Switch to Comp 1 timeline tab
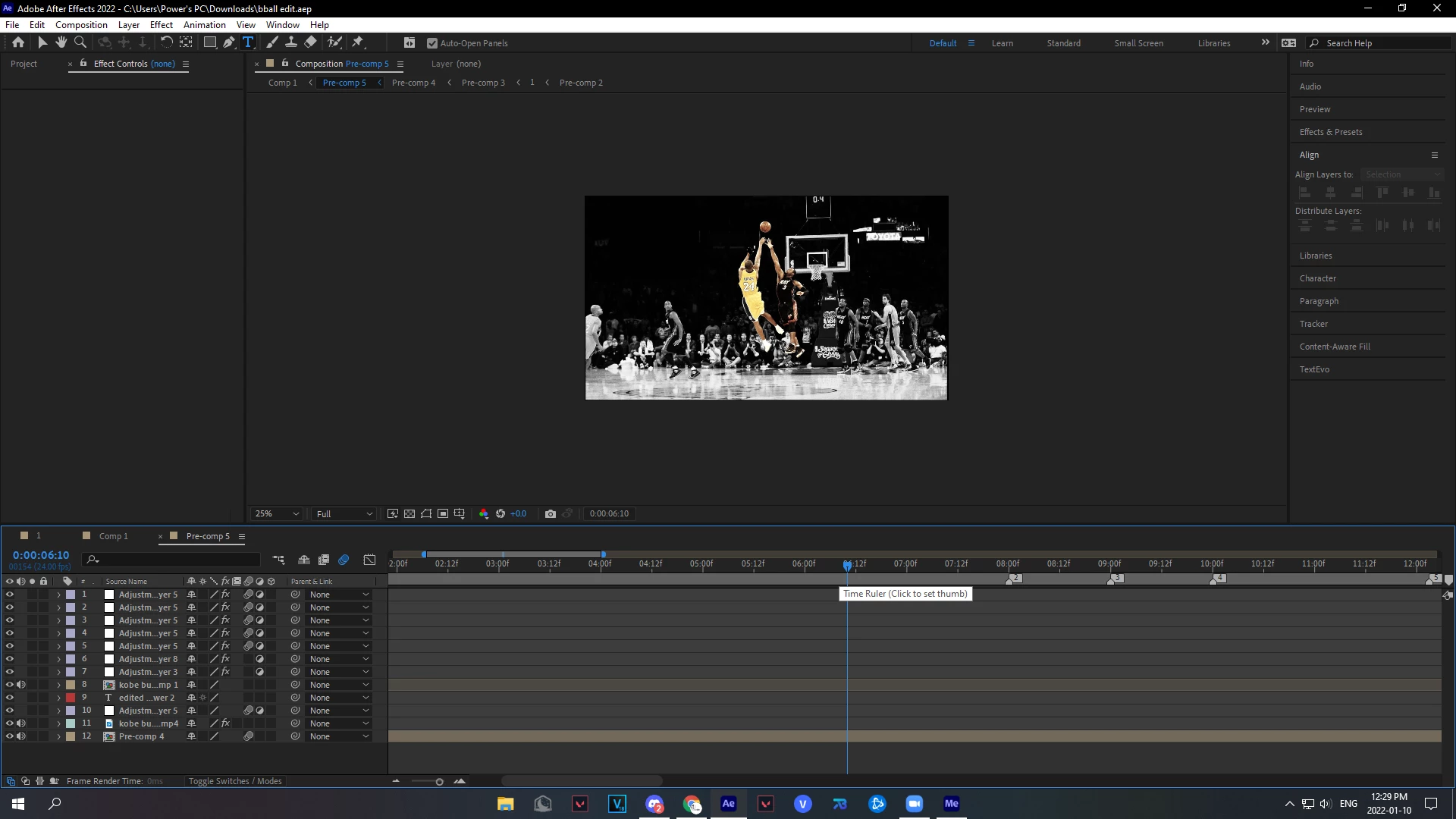 click(113, 536)
